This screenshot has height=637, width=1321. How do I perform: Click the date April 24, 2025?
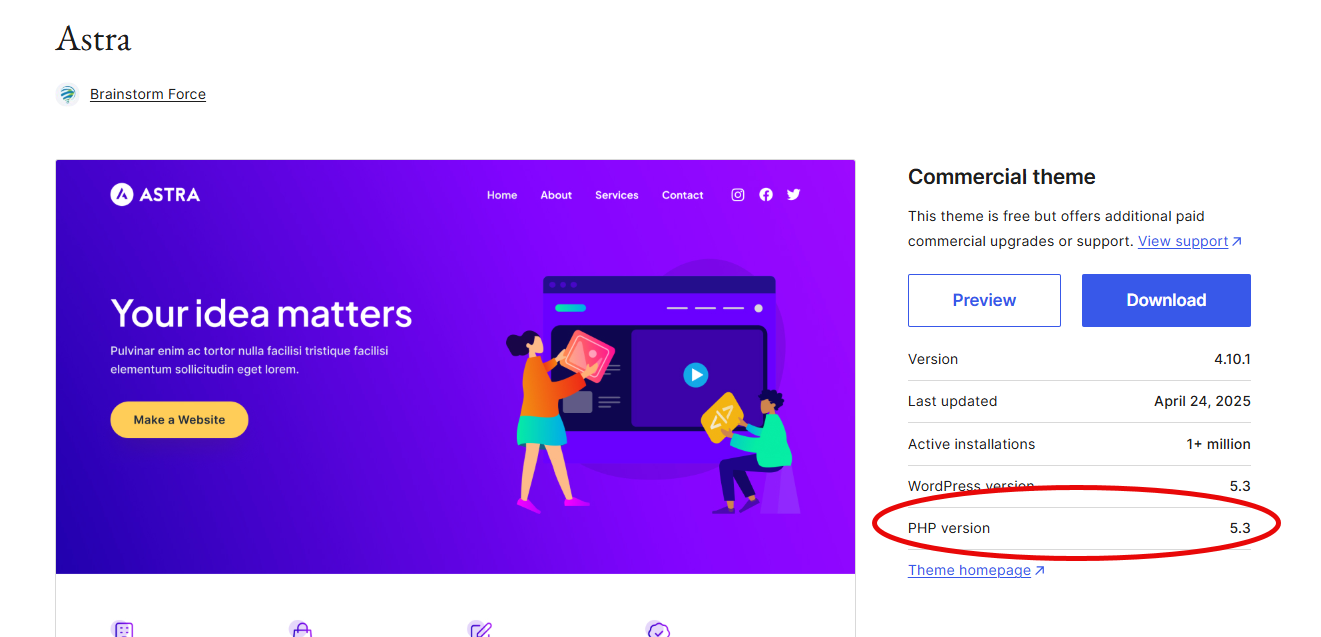pos(1202,401)
